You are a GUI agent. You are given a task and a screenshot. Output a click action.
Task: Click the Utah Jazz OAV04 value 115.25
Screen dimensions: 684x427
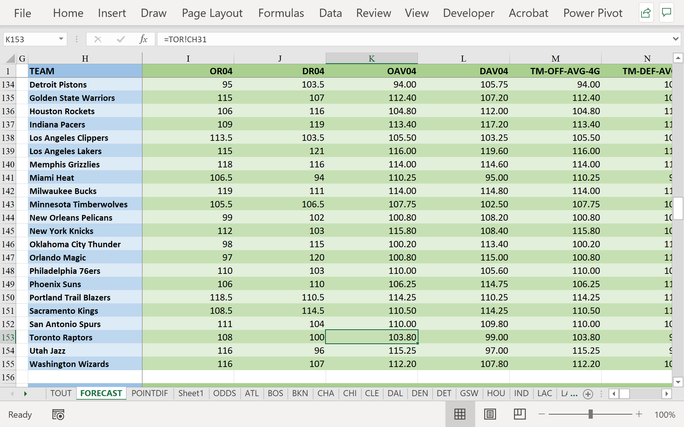372,351
